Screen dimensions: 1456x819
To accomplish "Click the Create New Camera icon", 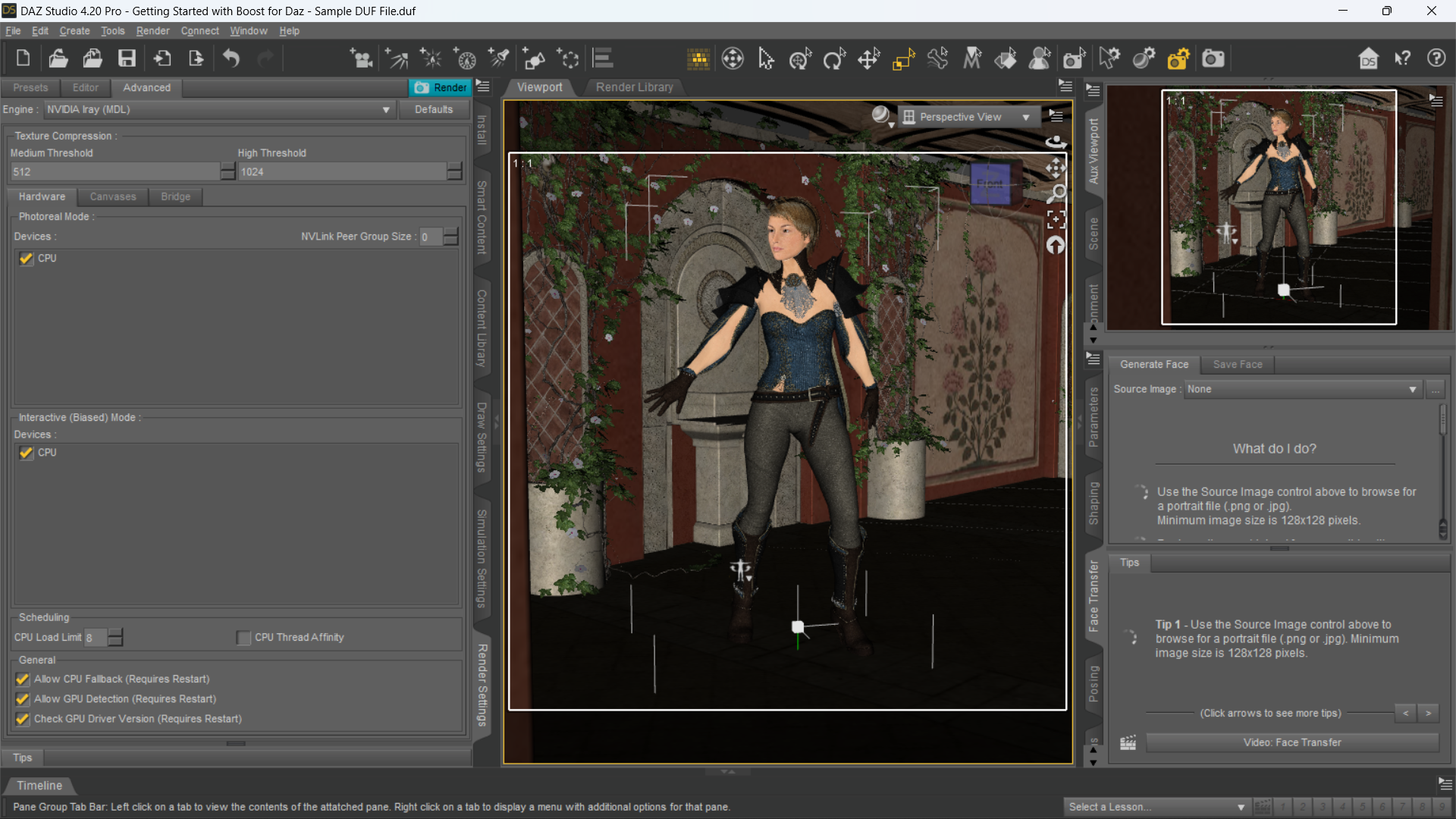I will (361, 58).
